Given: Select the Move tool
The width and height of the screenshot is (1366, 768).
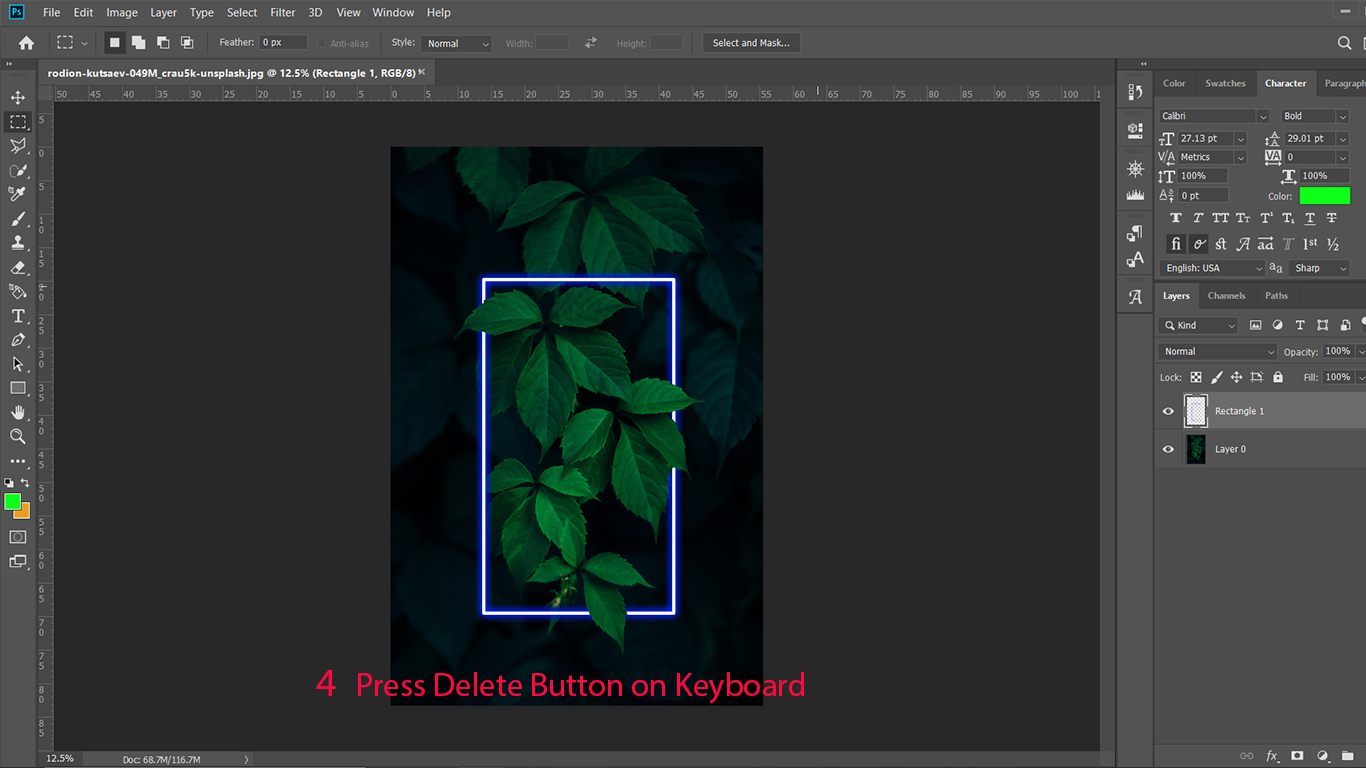Looking at the screenshot, I should click(x=18, y=98).
